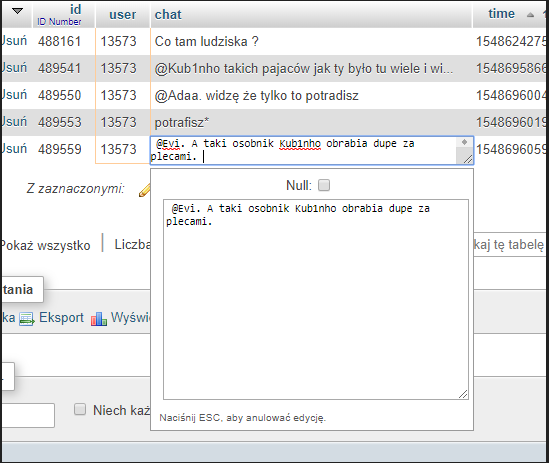Click the pencil edit icon by 'Z zaznaczonymi'
Screen dimensions: 549x463
pos(144,191)
